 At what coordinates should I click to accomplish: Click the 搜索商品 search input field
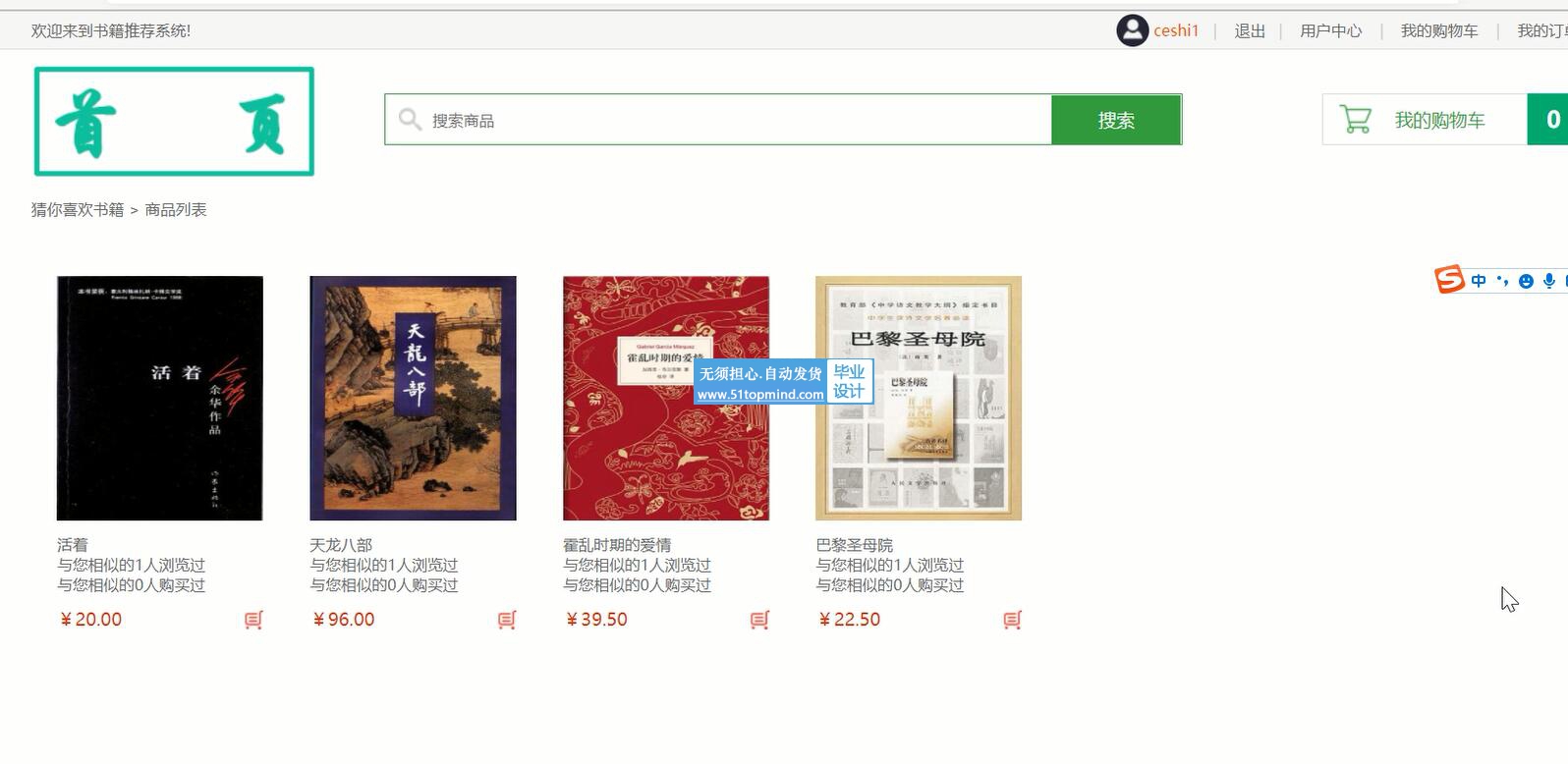718,120
